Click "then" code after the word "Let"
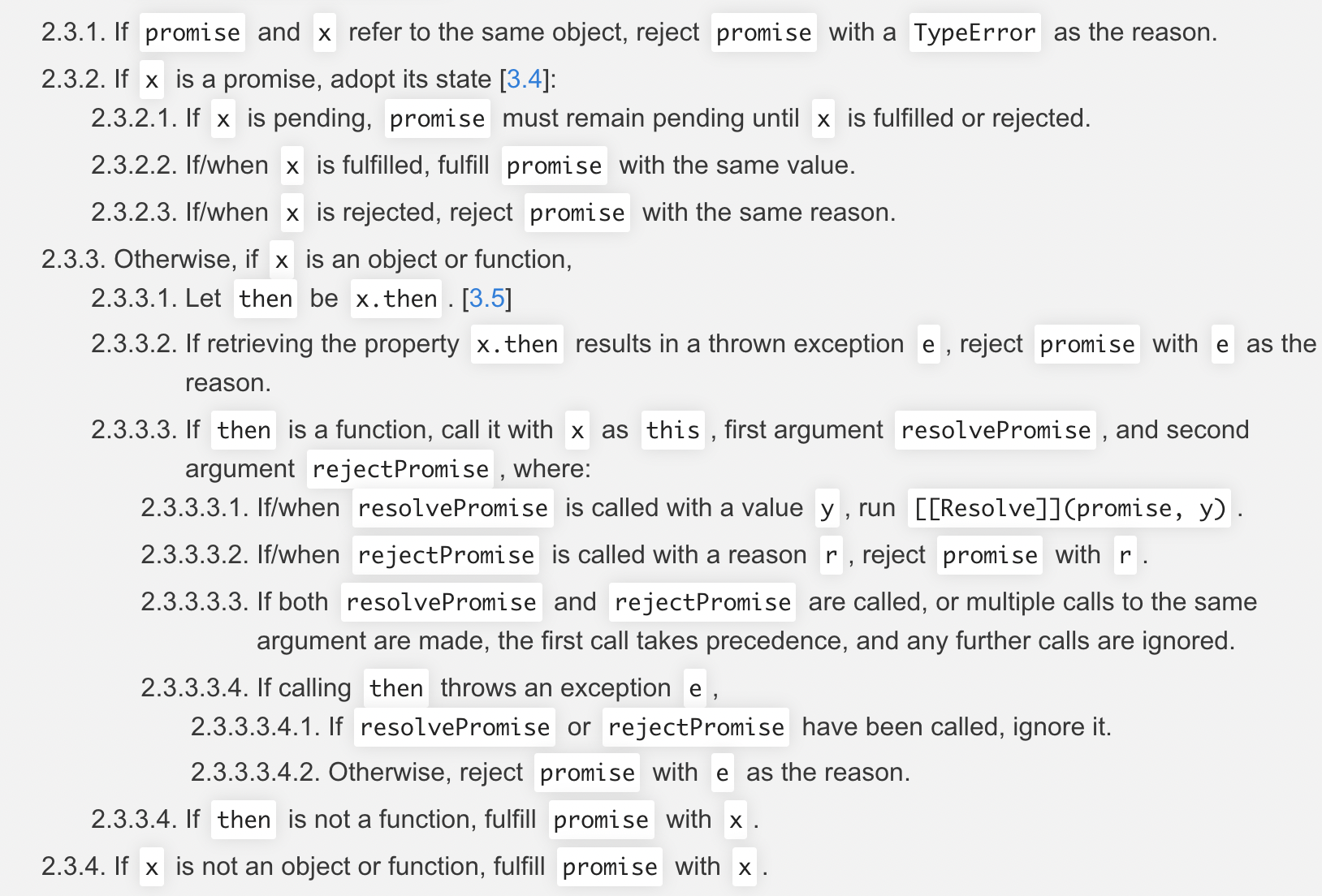 [x=266, y=299]
